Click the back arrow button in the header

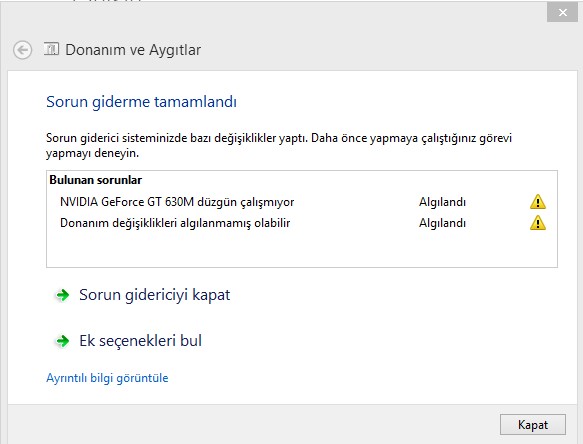pos(22,50)
